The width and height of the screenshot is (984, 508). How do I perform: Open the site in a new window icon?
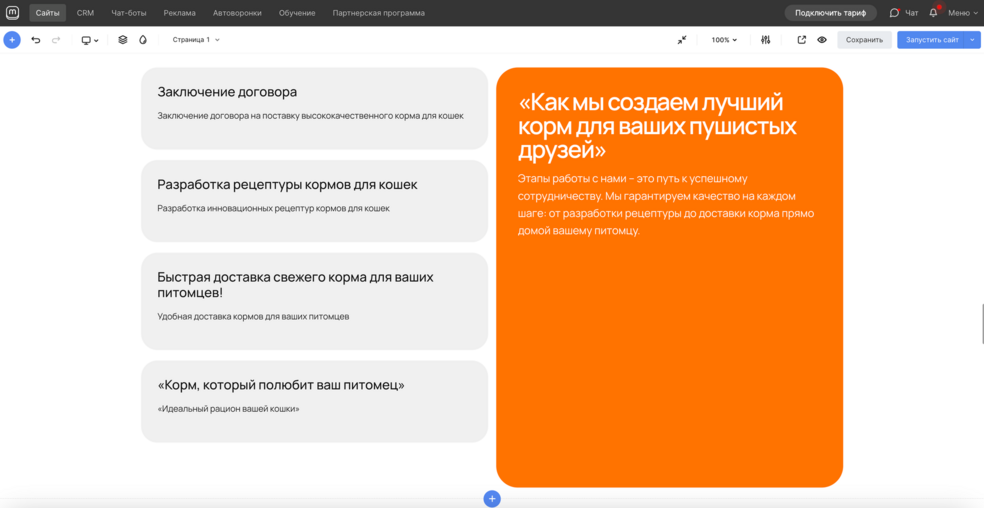[x=801, y=40]
